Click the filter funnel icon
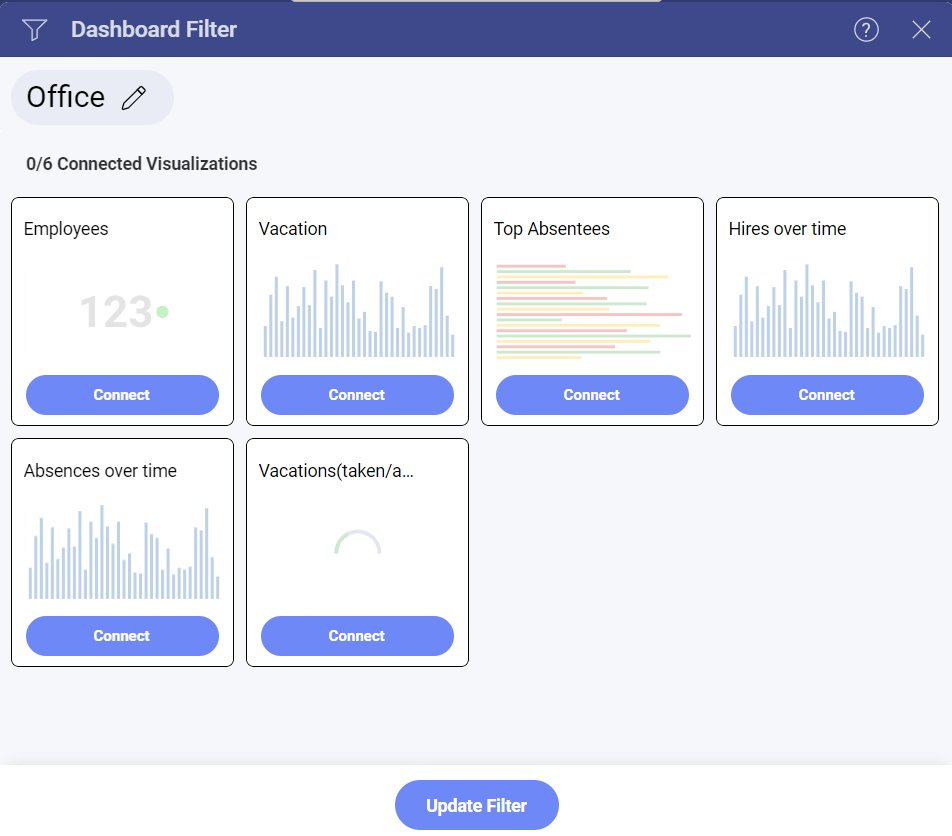The width and height of the screenshot is (952, 836). 34,29
